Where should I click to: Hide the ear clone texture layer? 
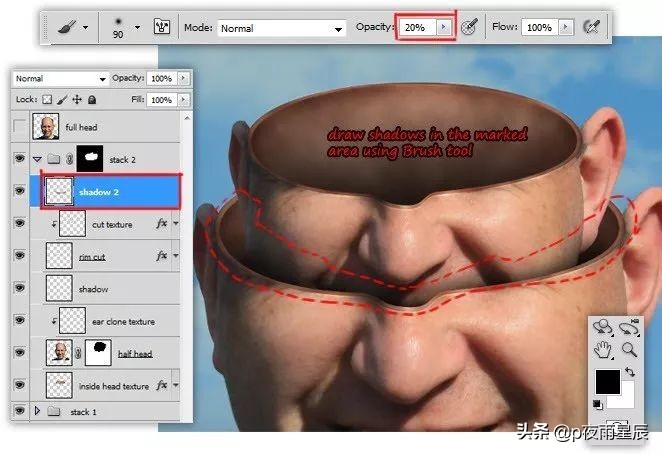(19, 320)
